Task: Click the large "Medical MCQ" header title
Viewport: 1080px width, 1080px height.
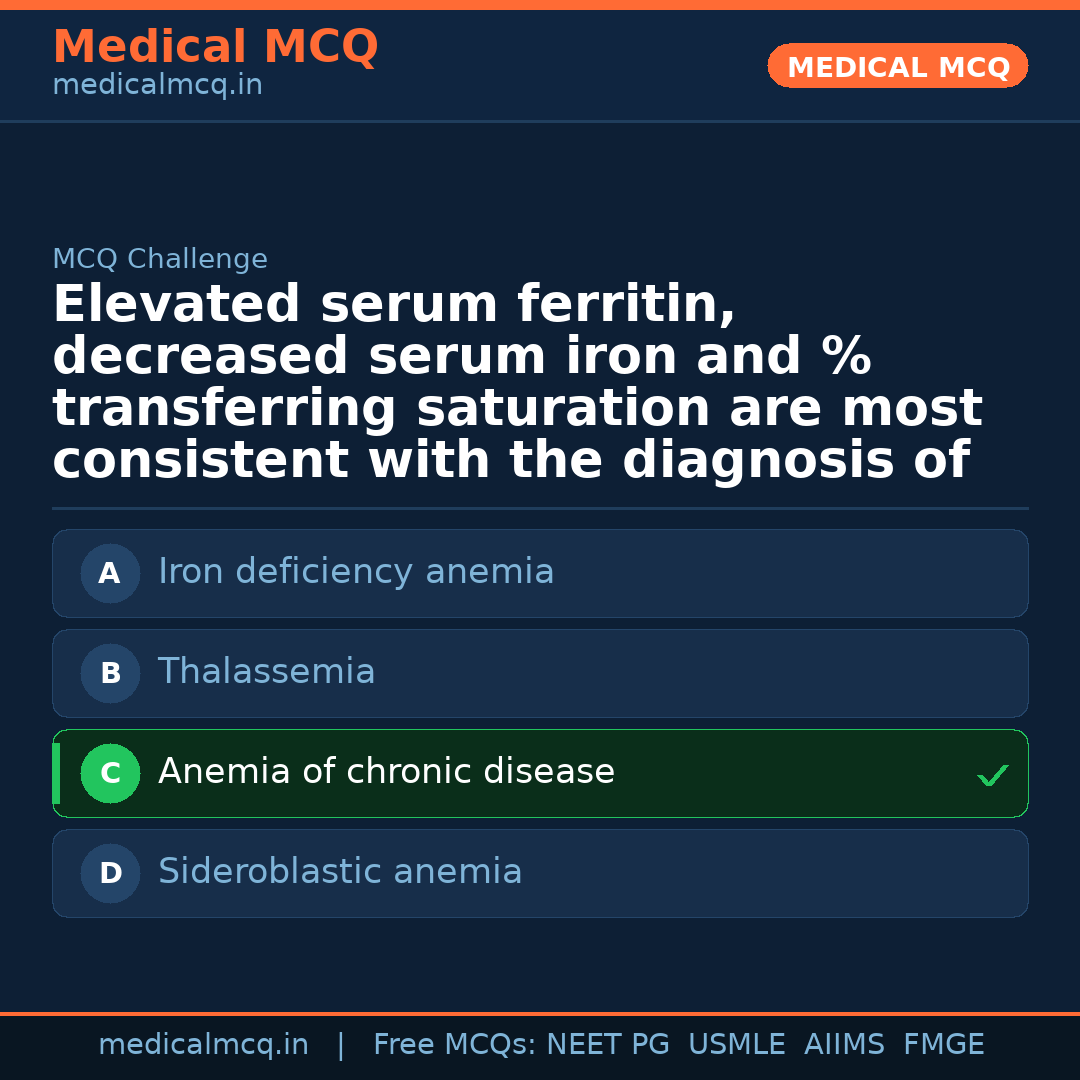Action: click(x=215, y=47)
